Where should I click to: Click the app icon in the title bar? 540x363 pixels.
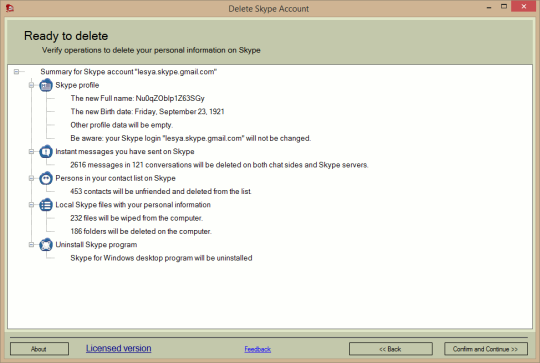click(x=10, y=8)
